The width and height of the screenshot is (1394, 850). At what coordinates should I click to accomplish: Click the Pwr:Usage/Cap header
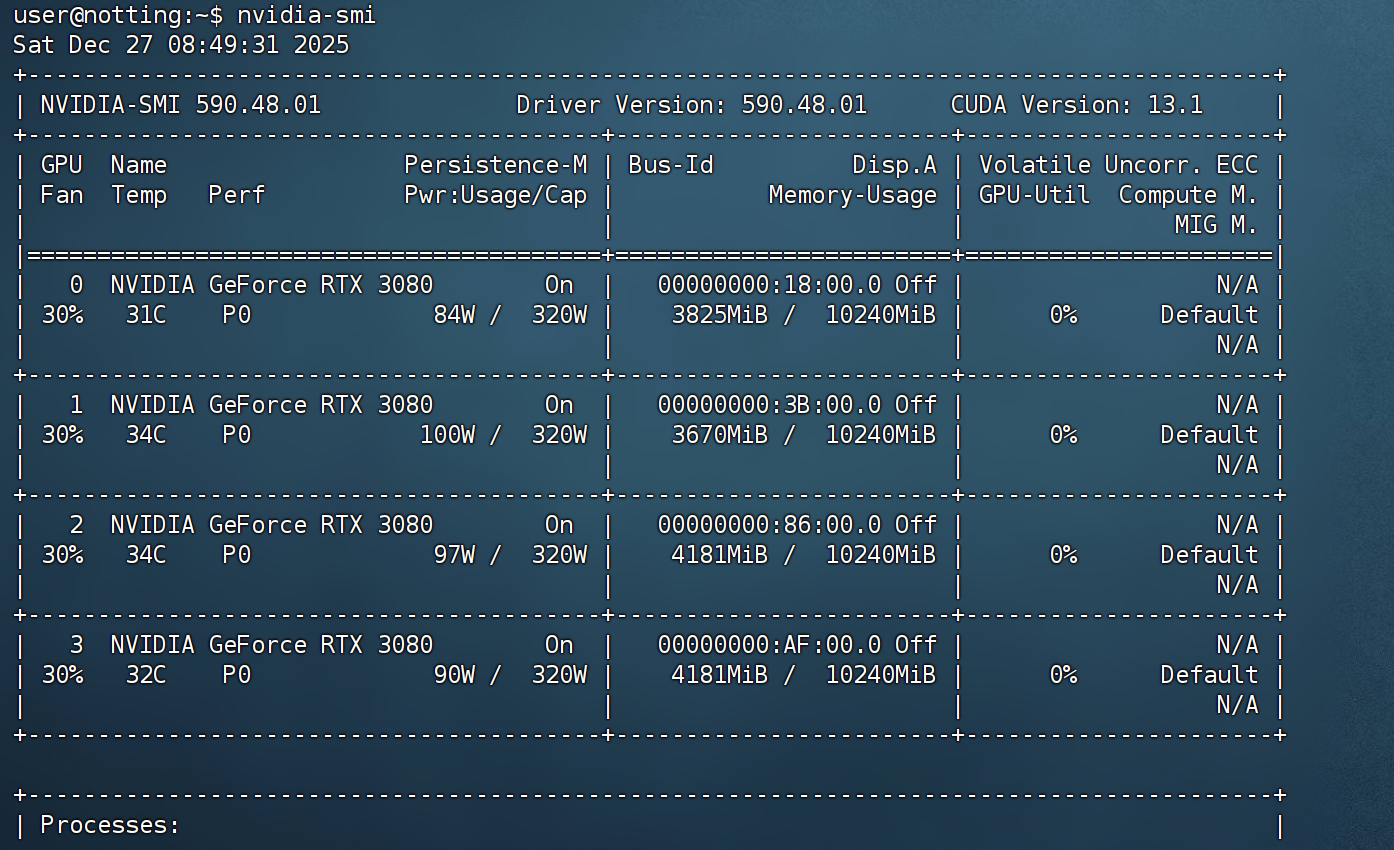point(496,195)
